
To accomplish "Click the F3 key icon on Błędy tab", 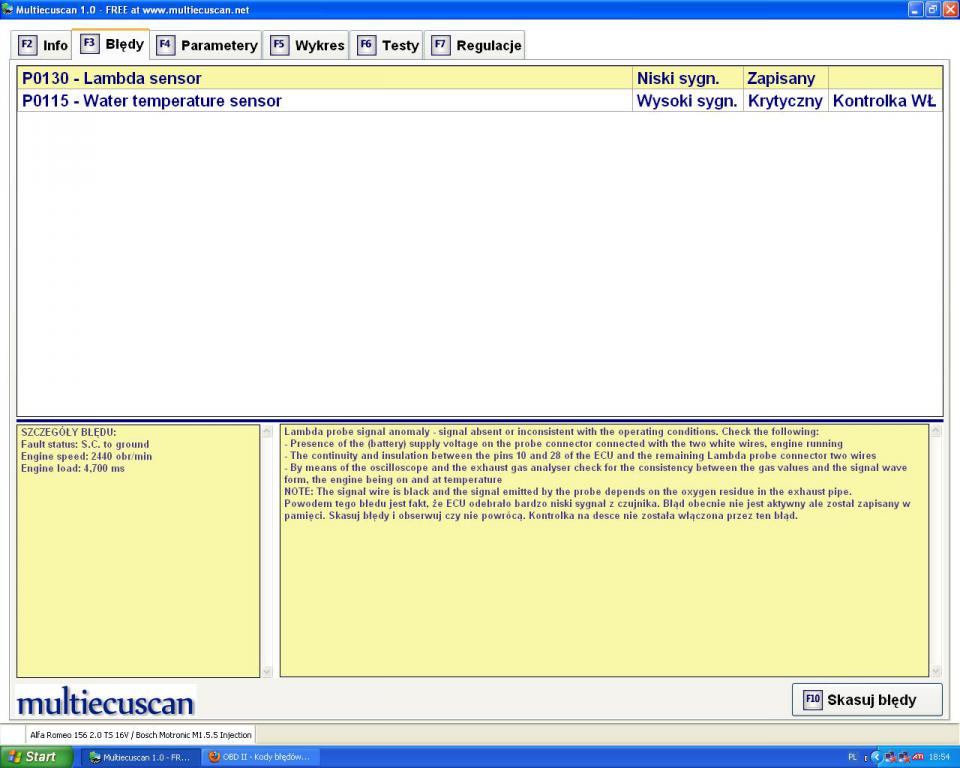I will coord(89,43).
